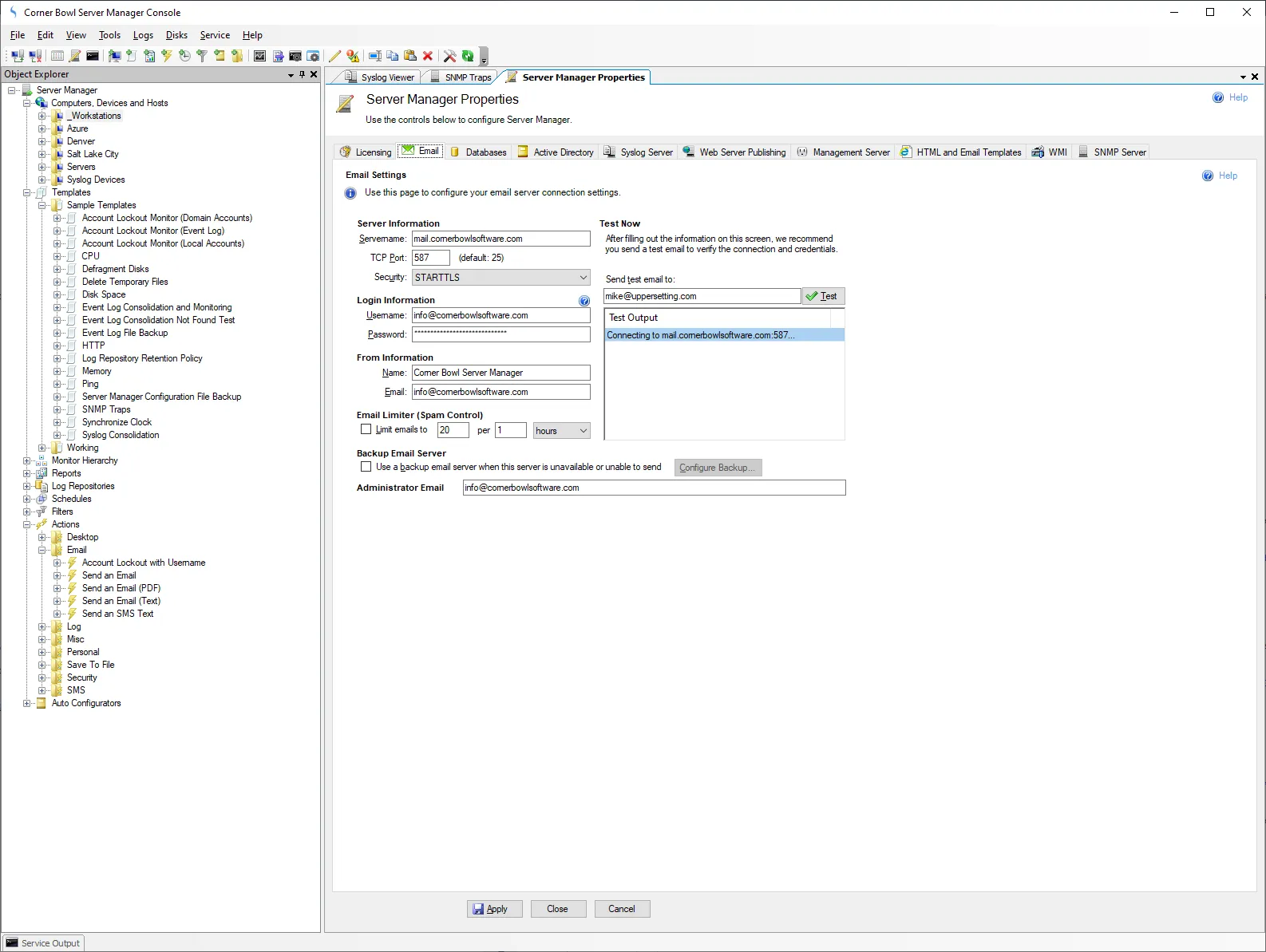Viewport: 1266px width, 952px height.
Task: Open the monitor graph toolbar icon
Action: 259,56
